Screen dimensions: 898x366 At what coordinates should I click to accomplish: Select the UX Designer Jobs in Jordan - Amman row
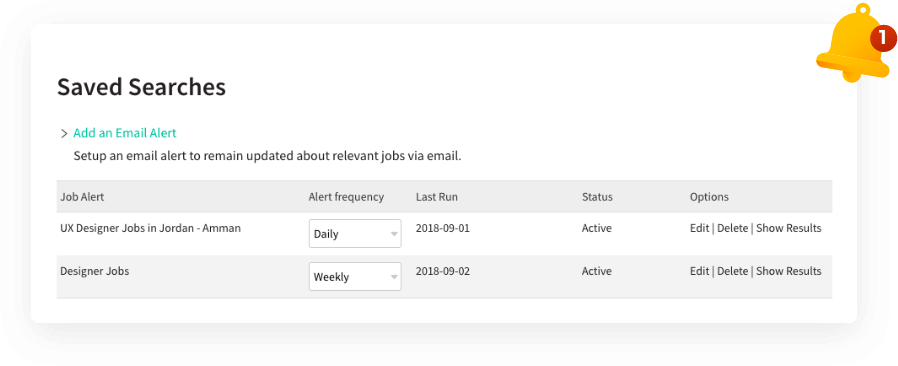pyautogui.click(x=444, y=234)
